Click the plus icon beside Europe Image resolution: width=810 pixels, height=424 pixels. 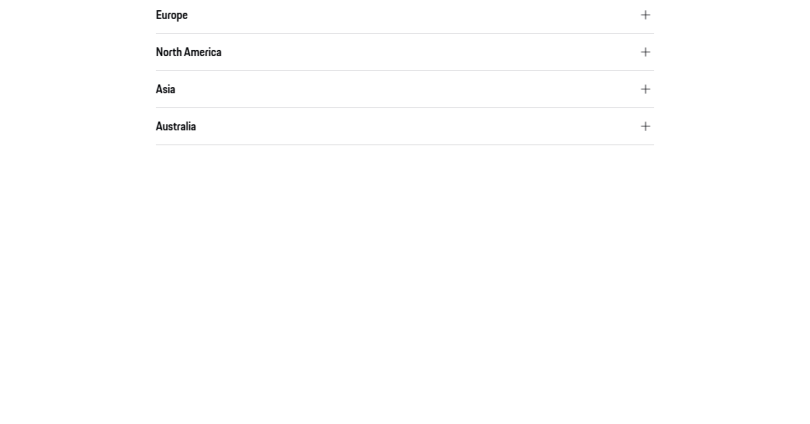(x=645, y=15)
